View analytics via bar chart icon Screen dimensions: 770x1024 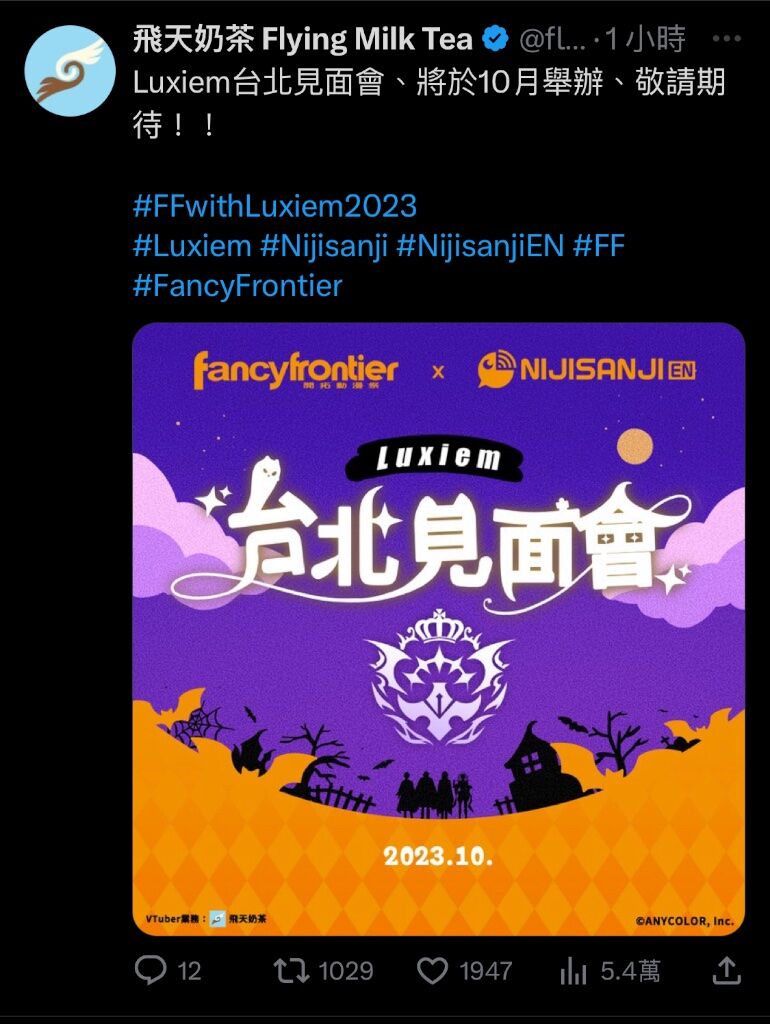[573, 971]
